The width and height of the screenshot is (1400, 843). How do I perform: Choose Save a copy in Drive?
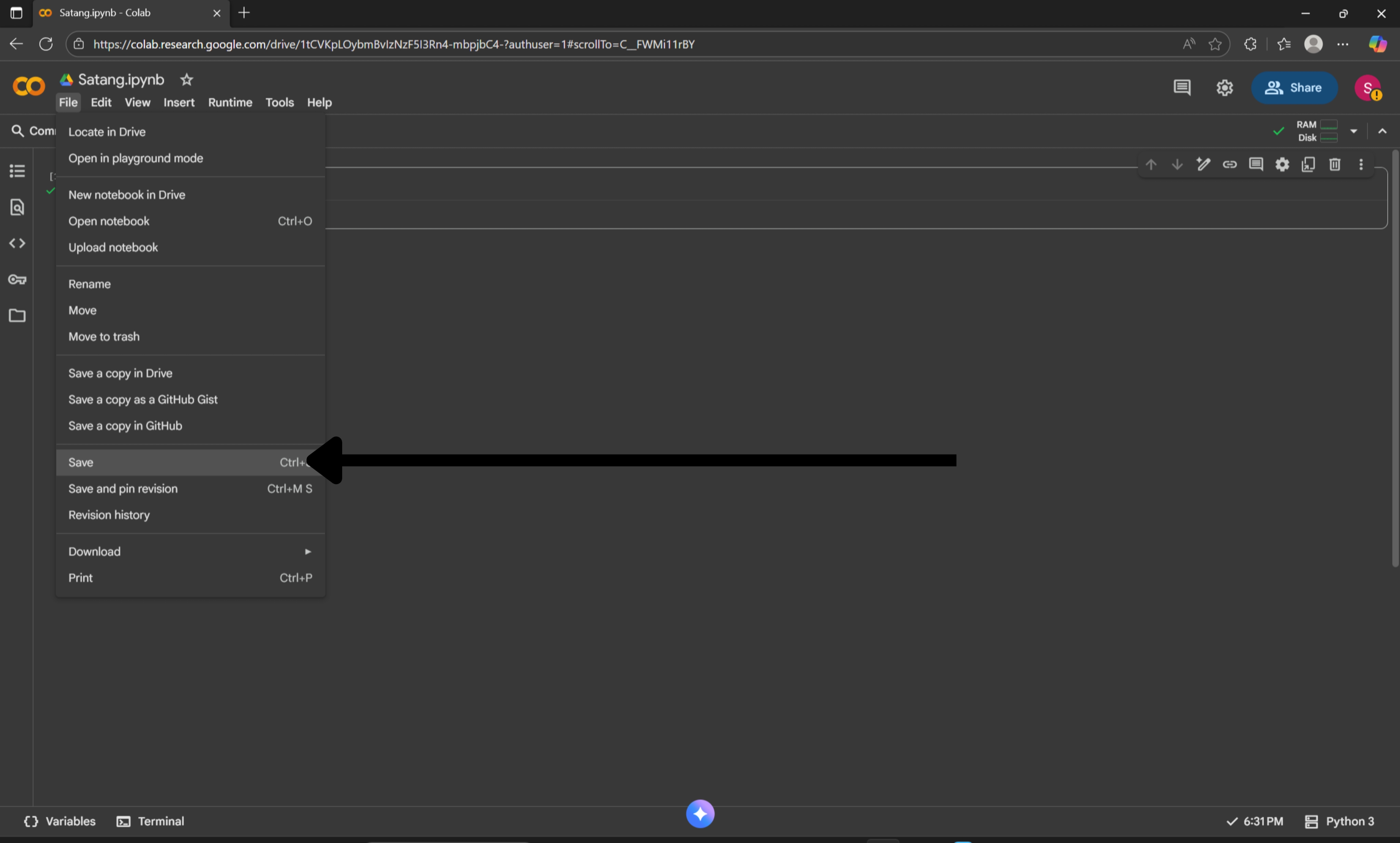120,373
